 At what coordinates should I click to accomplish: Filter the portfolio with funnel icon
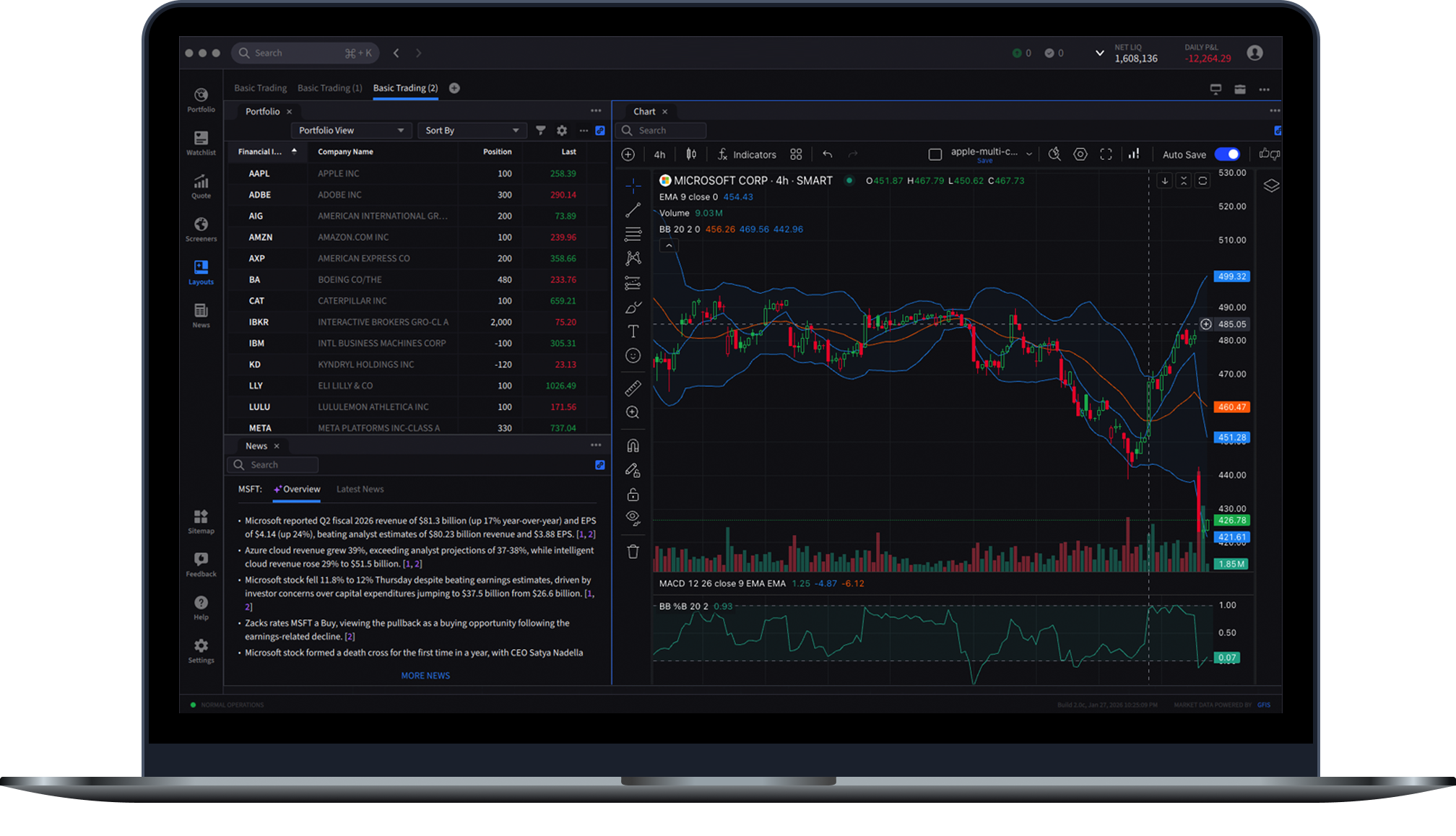point(541,131)
